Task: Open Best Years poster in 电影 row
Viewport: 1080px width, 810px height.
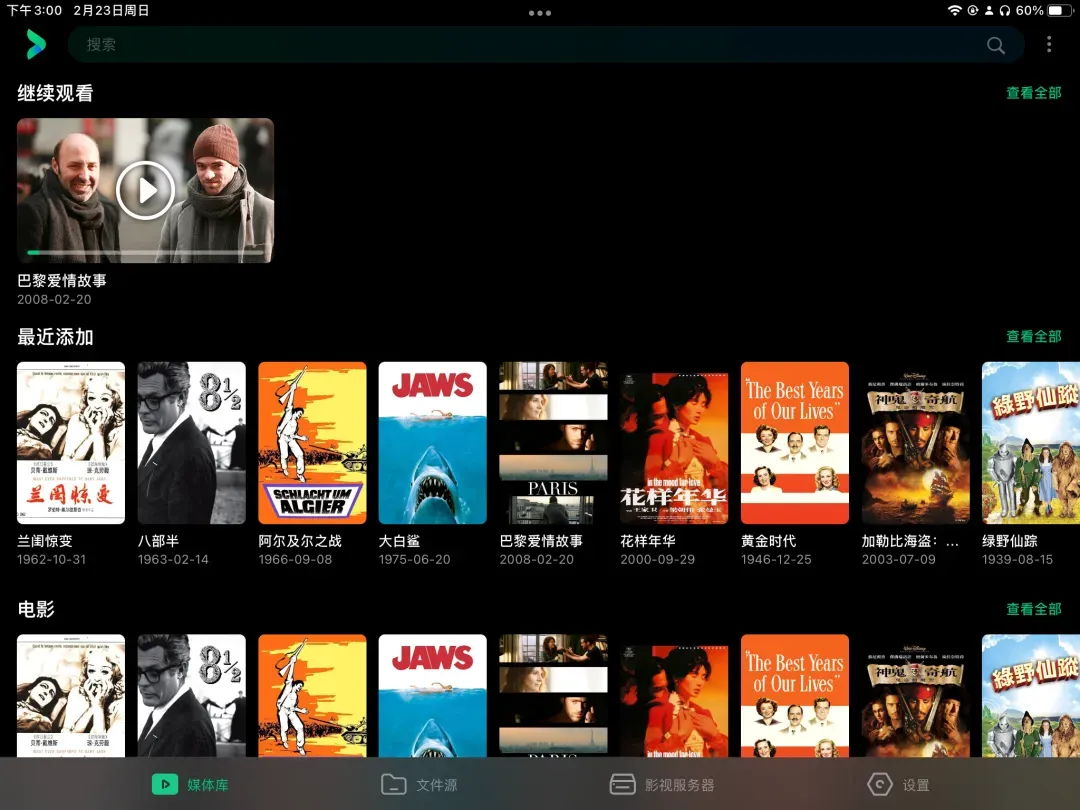Action: click(795, 696)
